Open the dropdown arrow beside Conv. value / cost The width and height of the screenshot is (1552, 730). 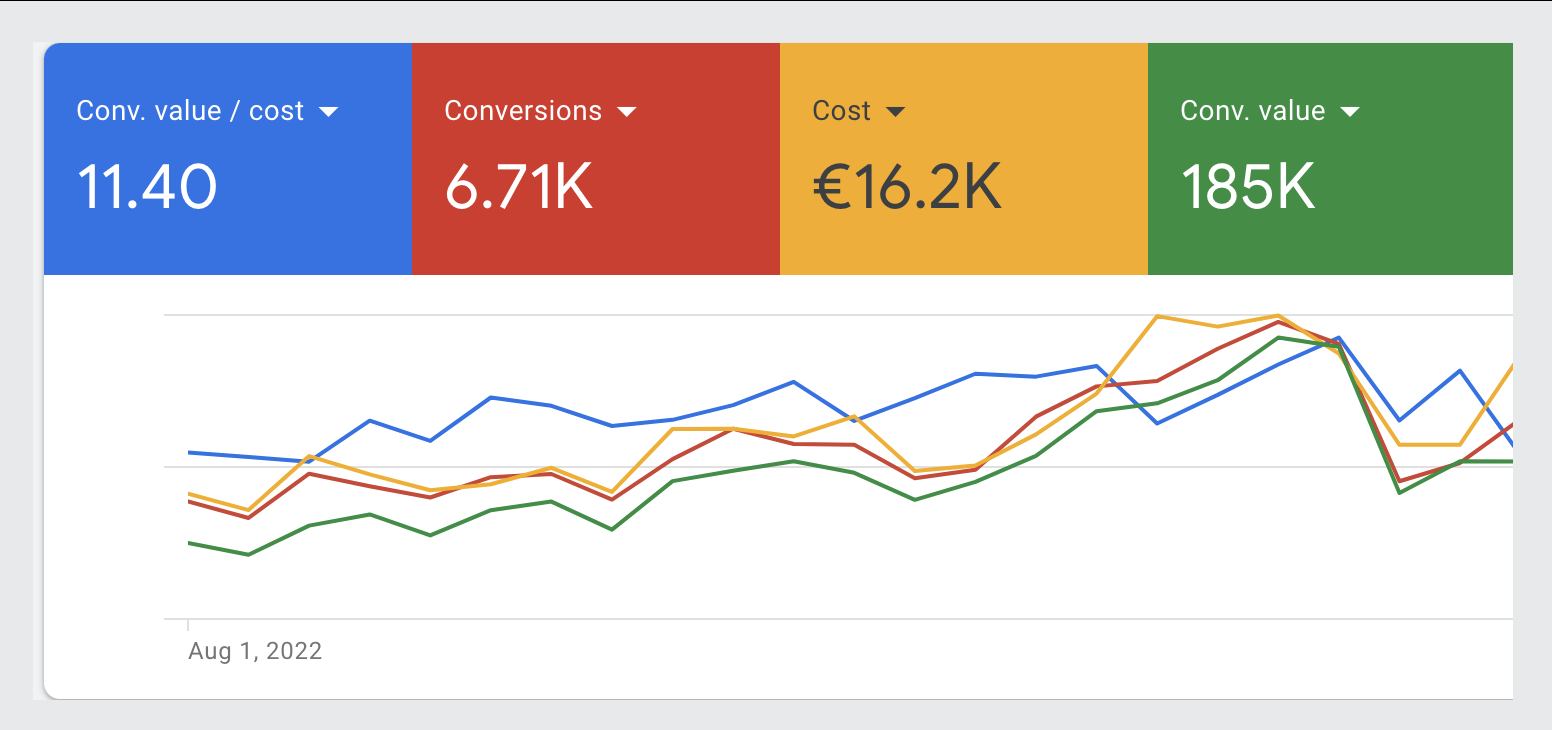(328, 112)
